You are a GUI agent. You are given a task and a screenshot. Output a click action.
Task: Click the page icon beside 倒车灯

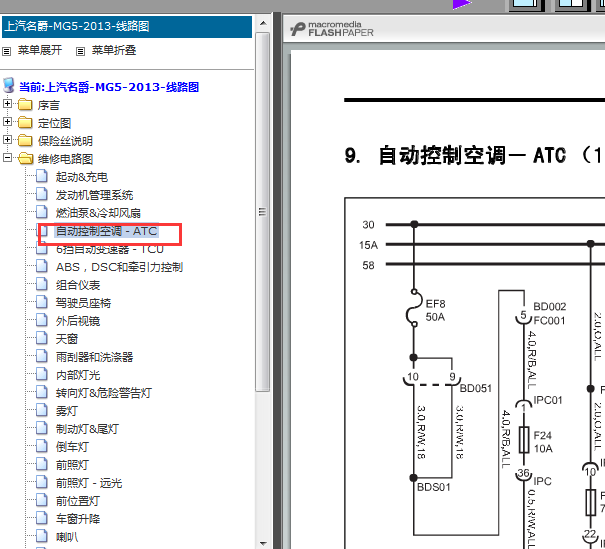click(42, 445)
